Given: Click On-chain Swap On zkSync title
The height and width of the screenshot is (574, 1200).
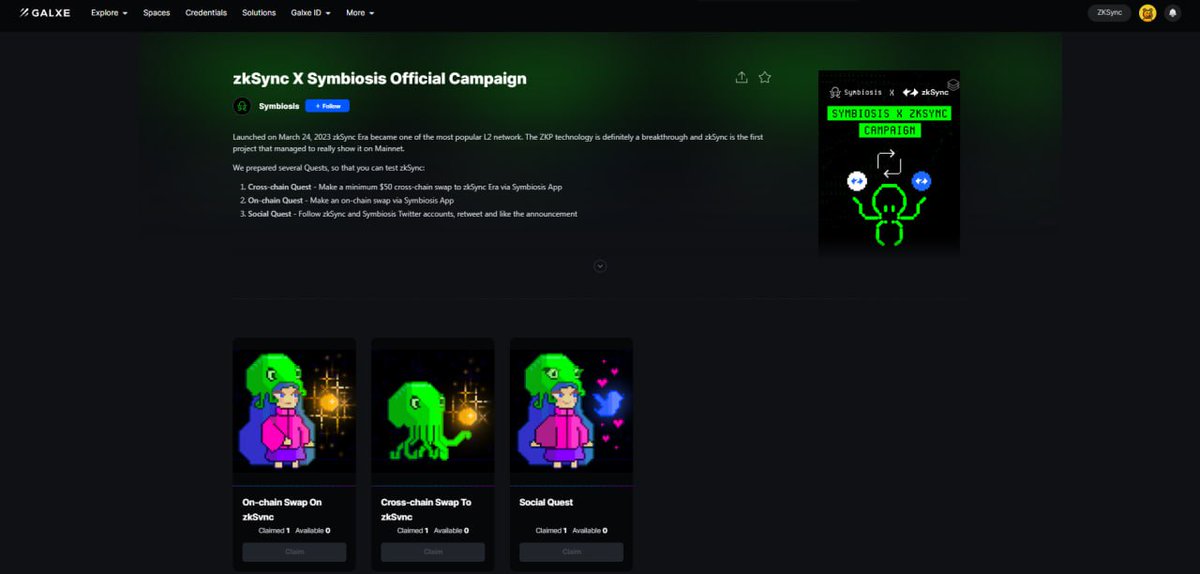Looking at the screenshot, I should [x=282, y=509].
